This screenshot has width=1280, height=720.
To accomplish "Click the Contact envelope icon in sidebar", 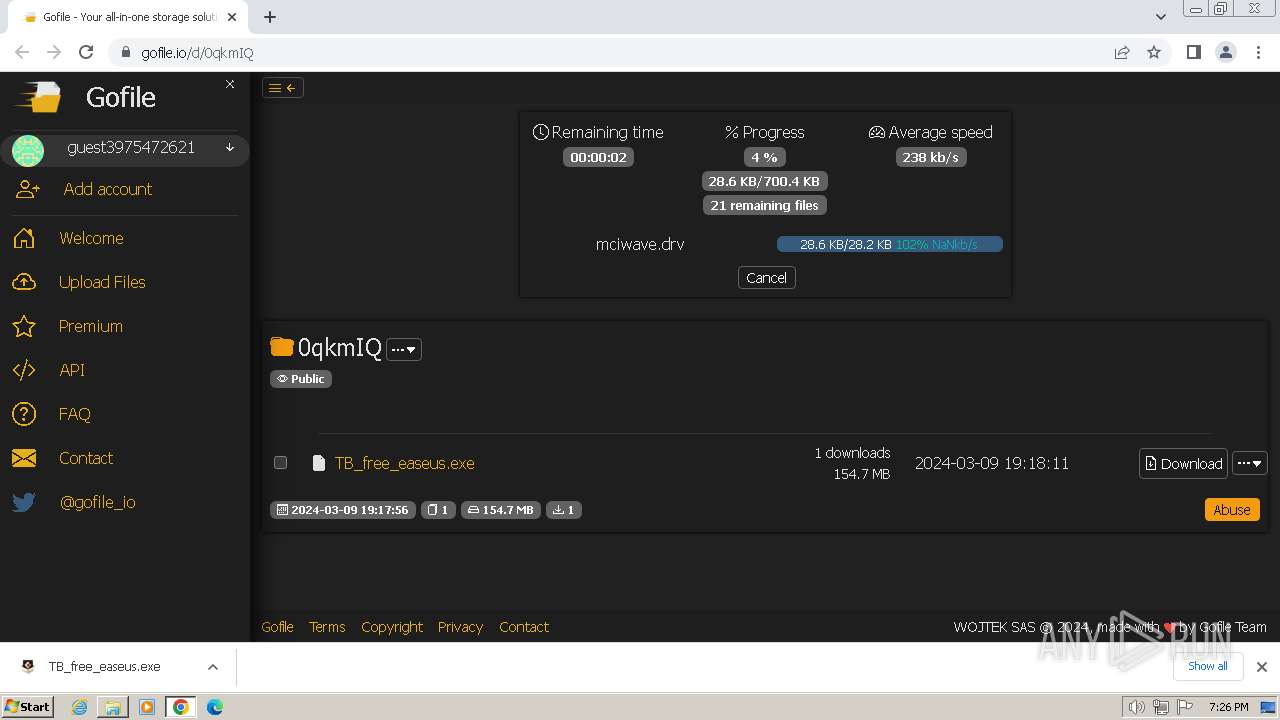I will pyautogui.click(x=24, y=458).
